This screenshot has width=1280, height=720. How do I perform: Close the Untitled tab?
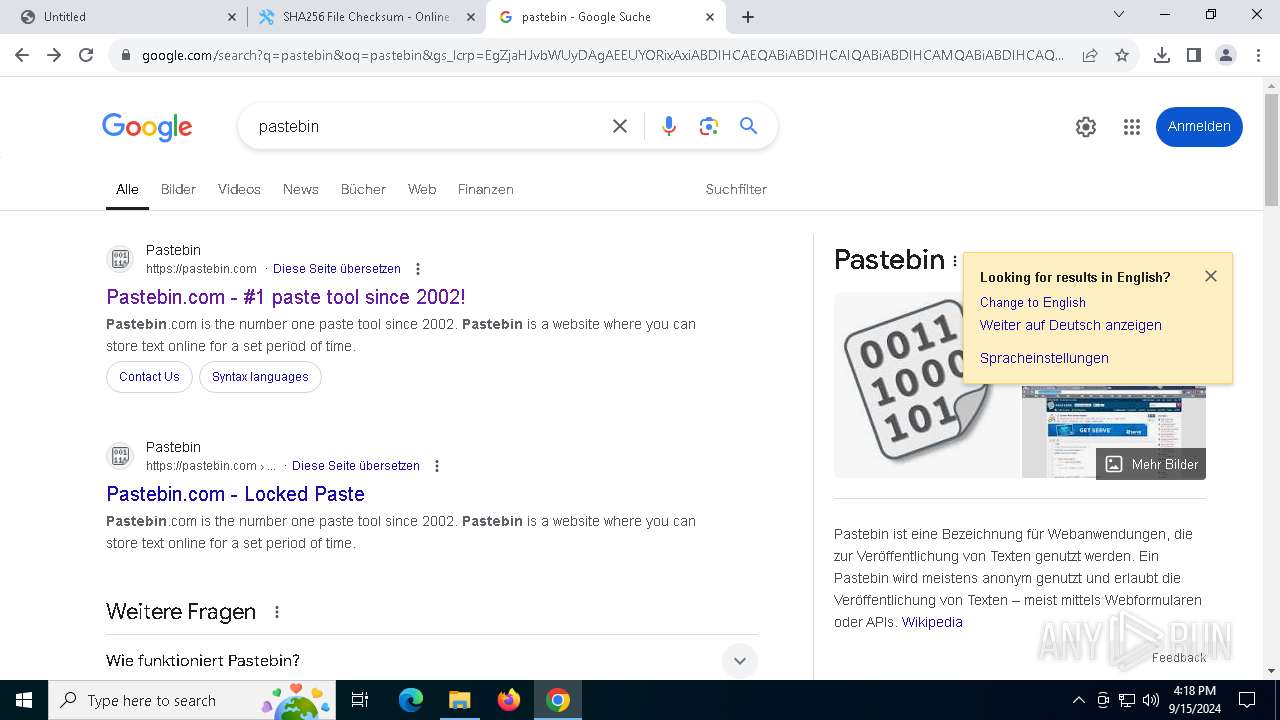[232, 17]
